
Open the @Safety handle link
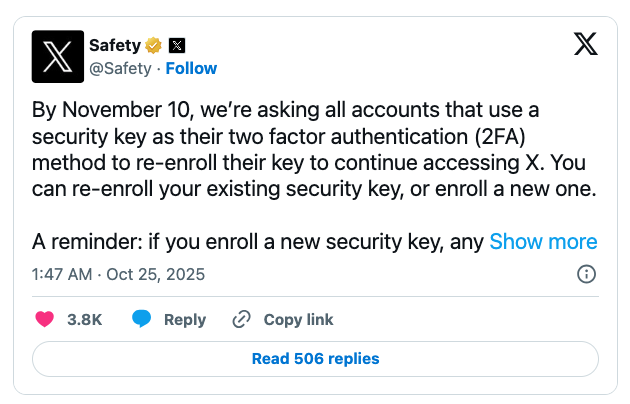coord(120,68)
